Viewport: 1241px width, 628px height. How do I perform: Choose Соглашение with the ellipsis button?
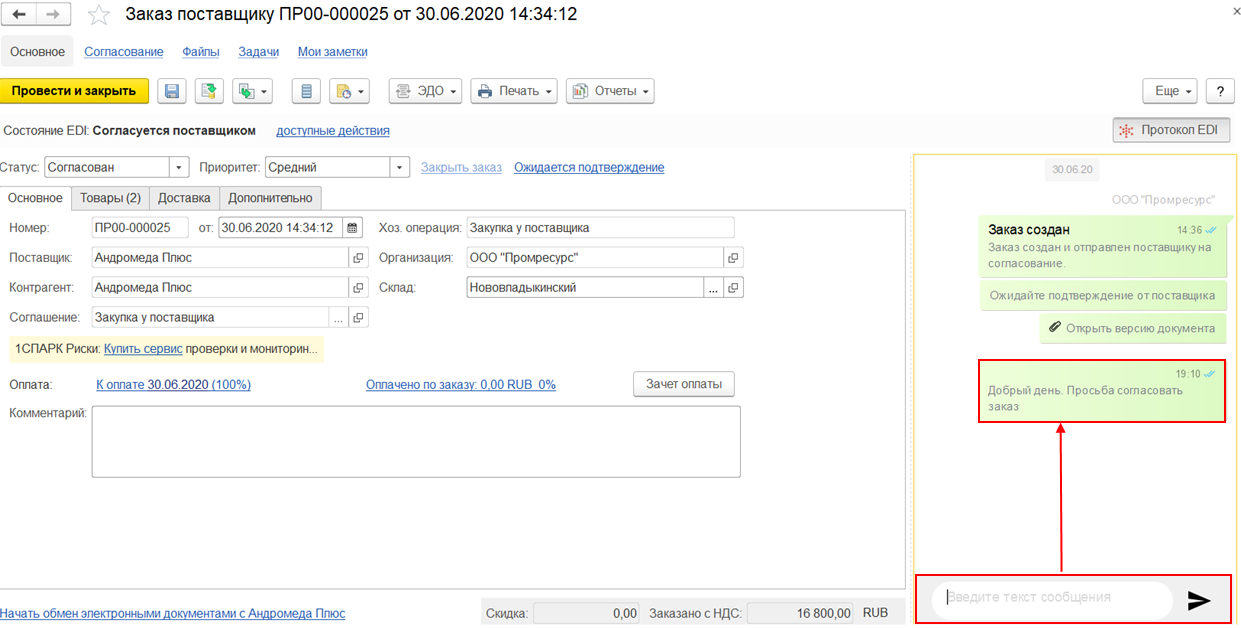pos(339,318)
